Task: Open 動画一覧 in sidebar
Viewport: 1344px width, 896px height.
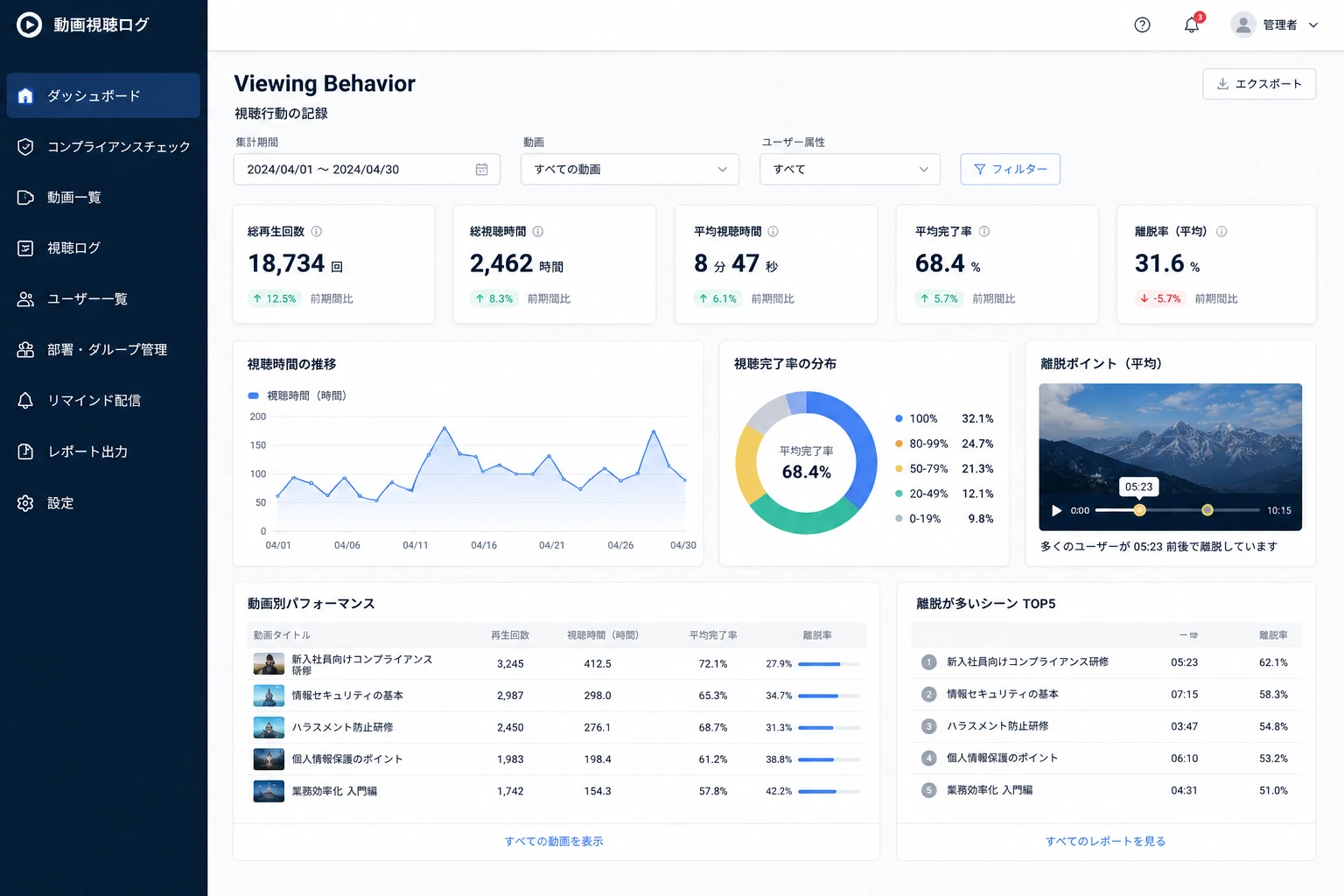Action: point(103,197)
